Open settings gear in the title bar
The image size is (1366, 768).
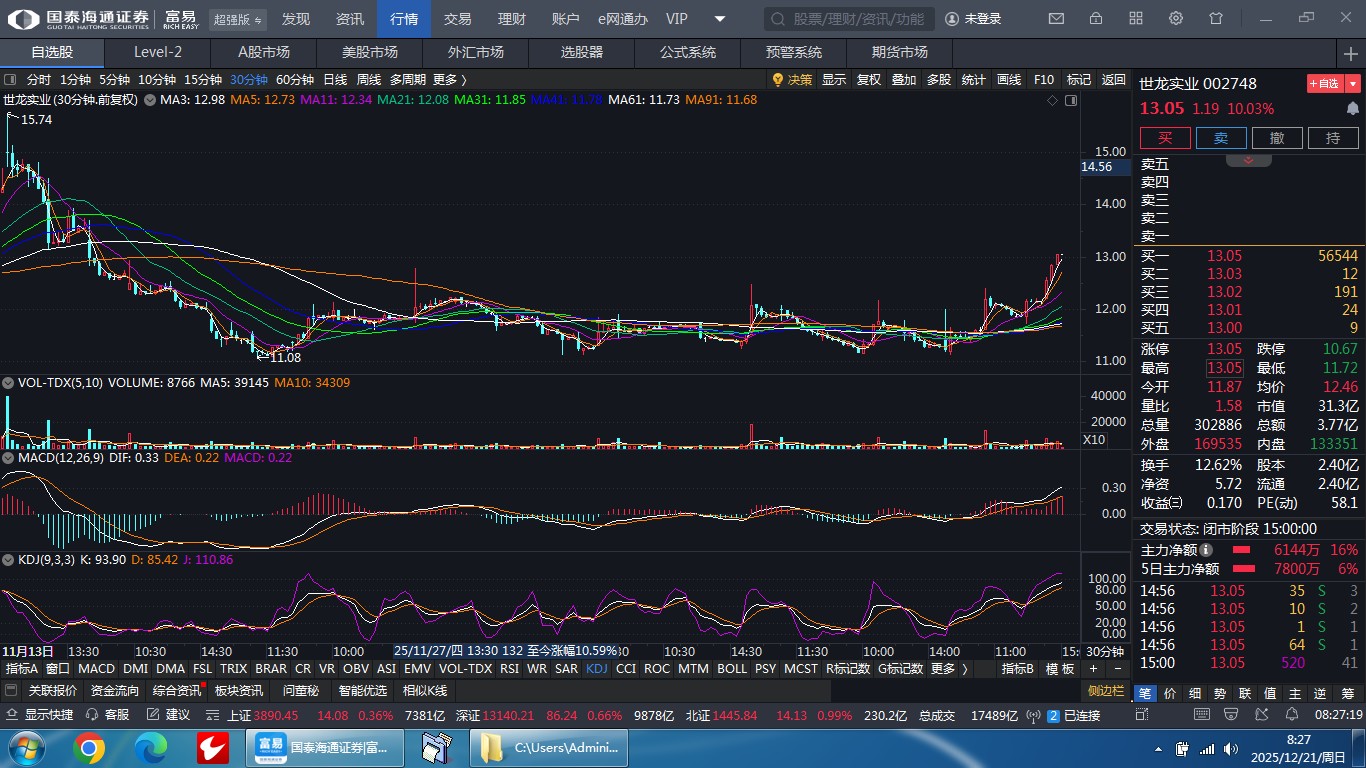coord(1176,19)
